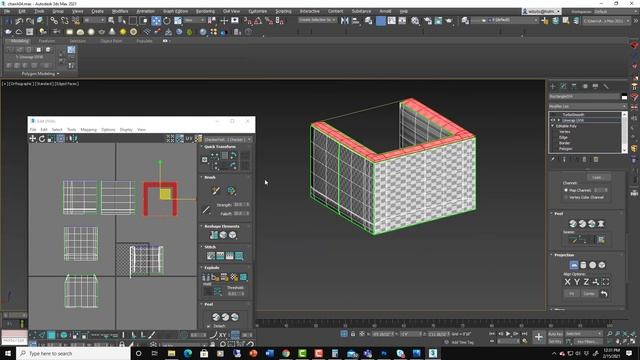Open the Modifier List dropdown
This screenshot has height=360, width=640.
pyautogui.click(x=587, y=106)
